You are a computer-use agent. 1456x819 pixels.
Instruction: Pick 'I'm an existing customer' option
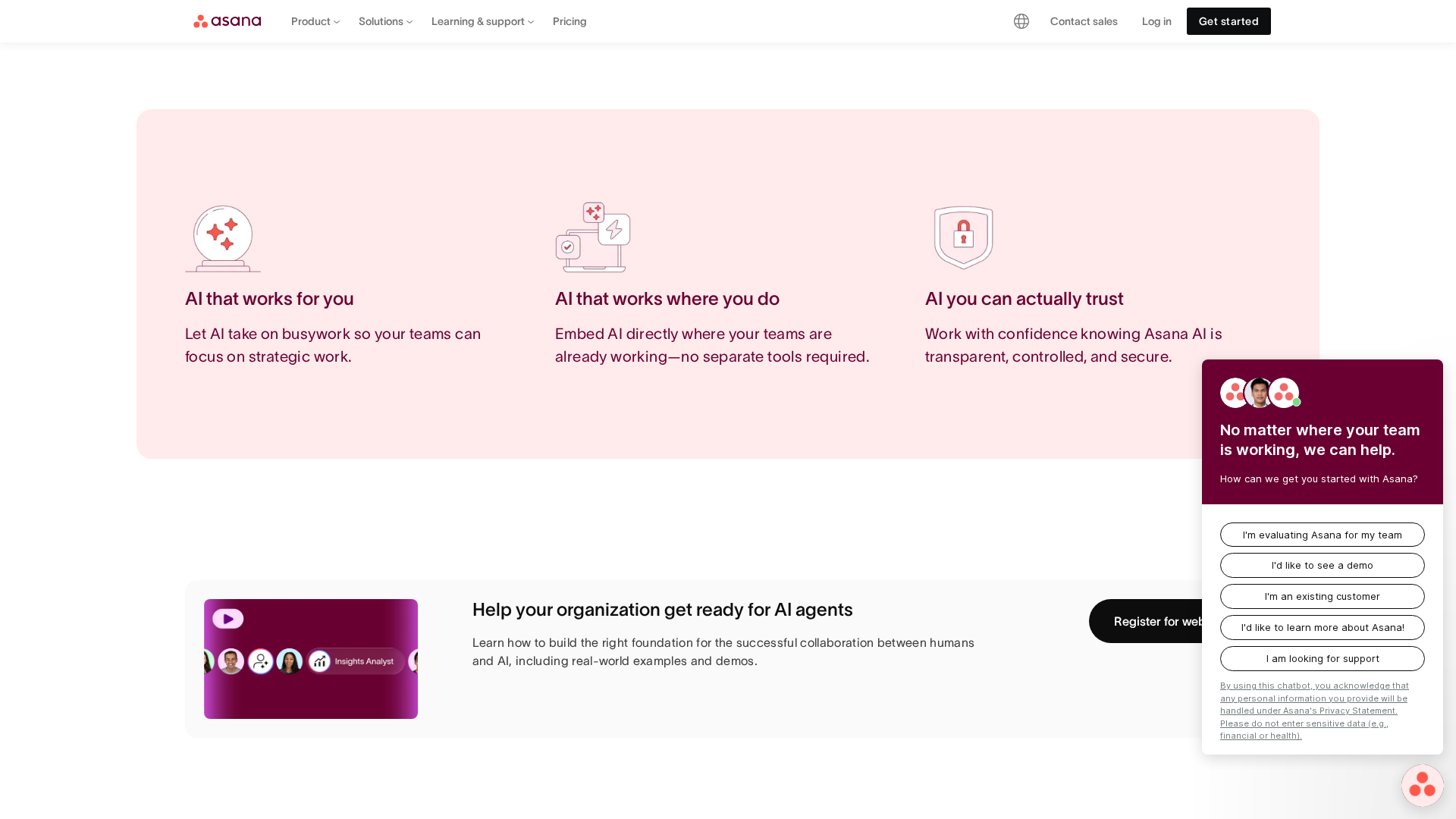tap(1322, 596)
